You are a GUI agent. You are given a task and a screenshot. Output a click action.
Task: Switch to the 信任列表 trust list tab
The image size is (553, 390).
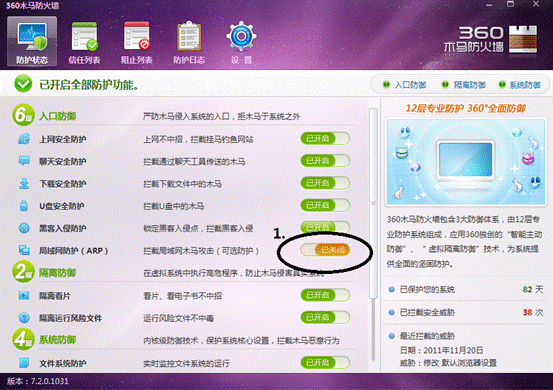pos(84,42)
